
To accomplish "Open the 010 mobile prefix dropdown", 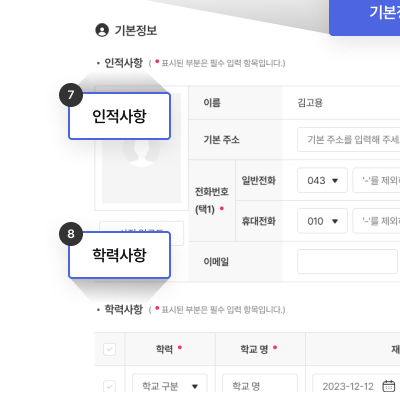I will [x=322, y=221].
